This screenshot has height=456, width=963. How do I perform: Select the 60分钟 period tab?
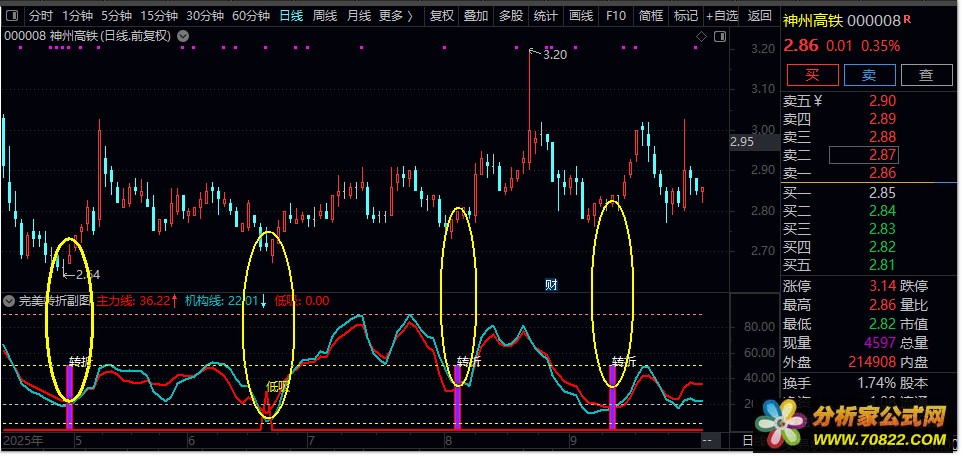[x=251, y=16]
